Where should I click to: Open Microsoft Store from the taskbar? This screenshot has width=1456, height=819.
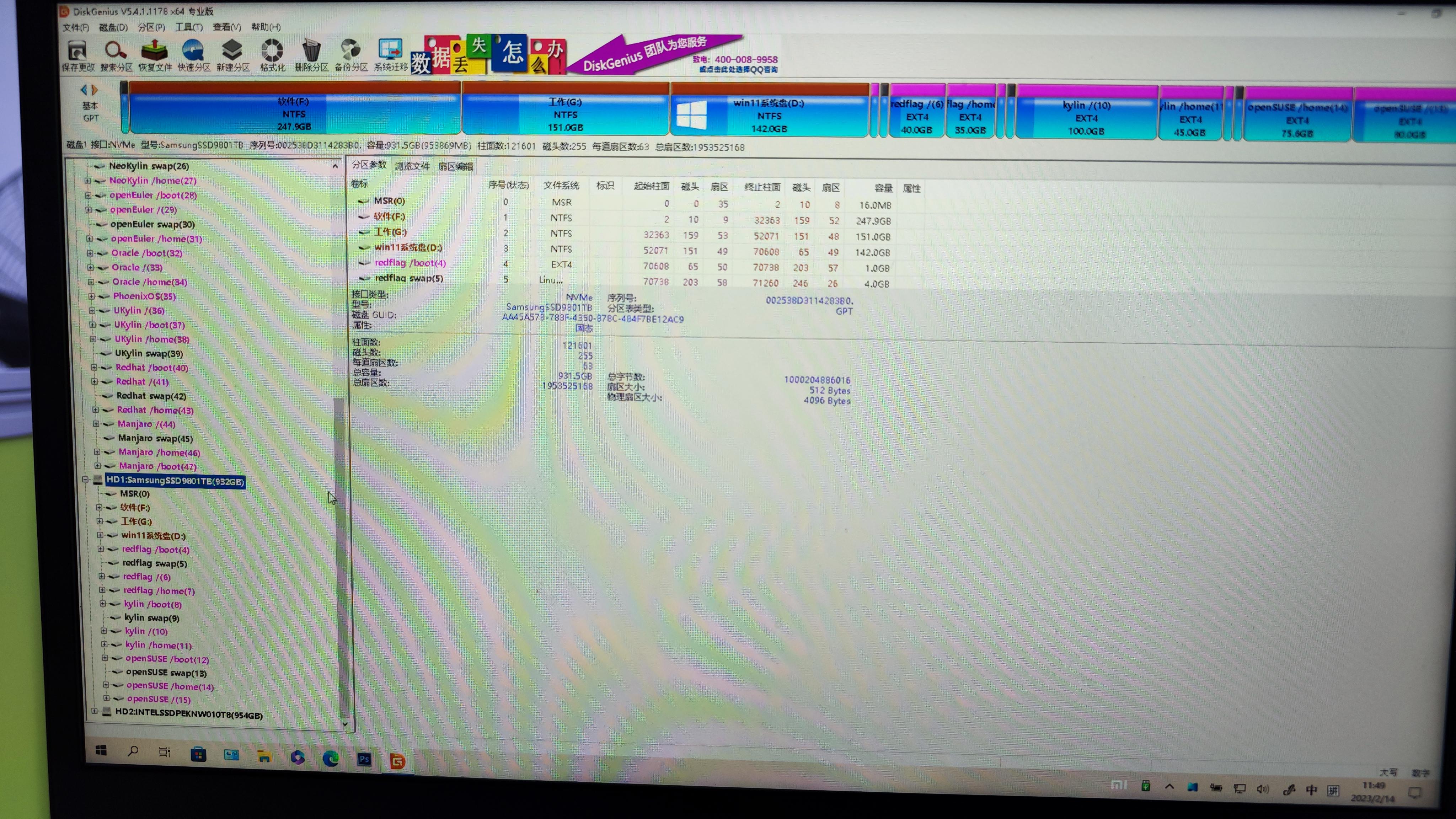pos(198,754)
